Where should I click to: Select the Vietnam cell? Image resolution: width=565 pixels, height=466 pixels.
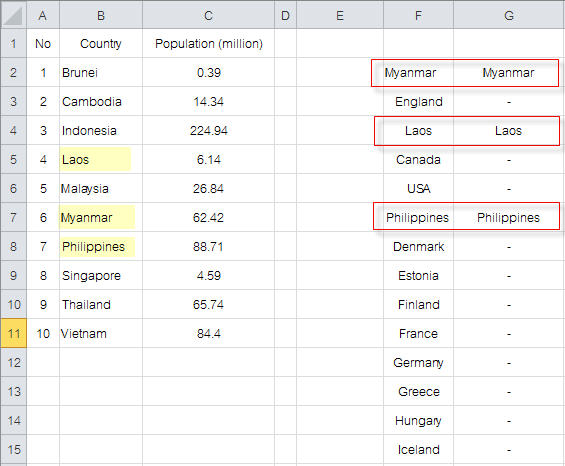101,333
